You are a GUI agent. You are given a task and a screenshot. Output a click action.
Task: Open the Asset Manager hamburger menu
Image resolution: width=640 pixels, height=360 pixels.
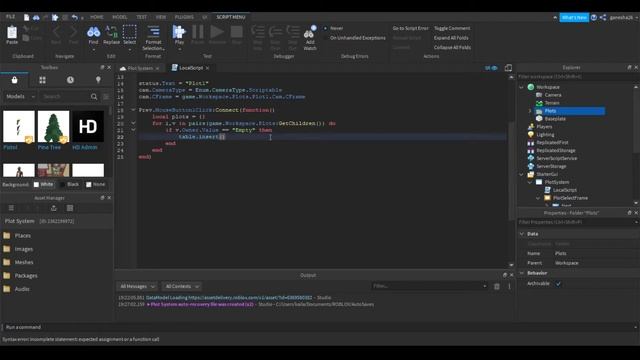pos(11,208)
